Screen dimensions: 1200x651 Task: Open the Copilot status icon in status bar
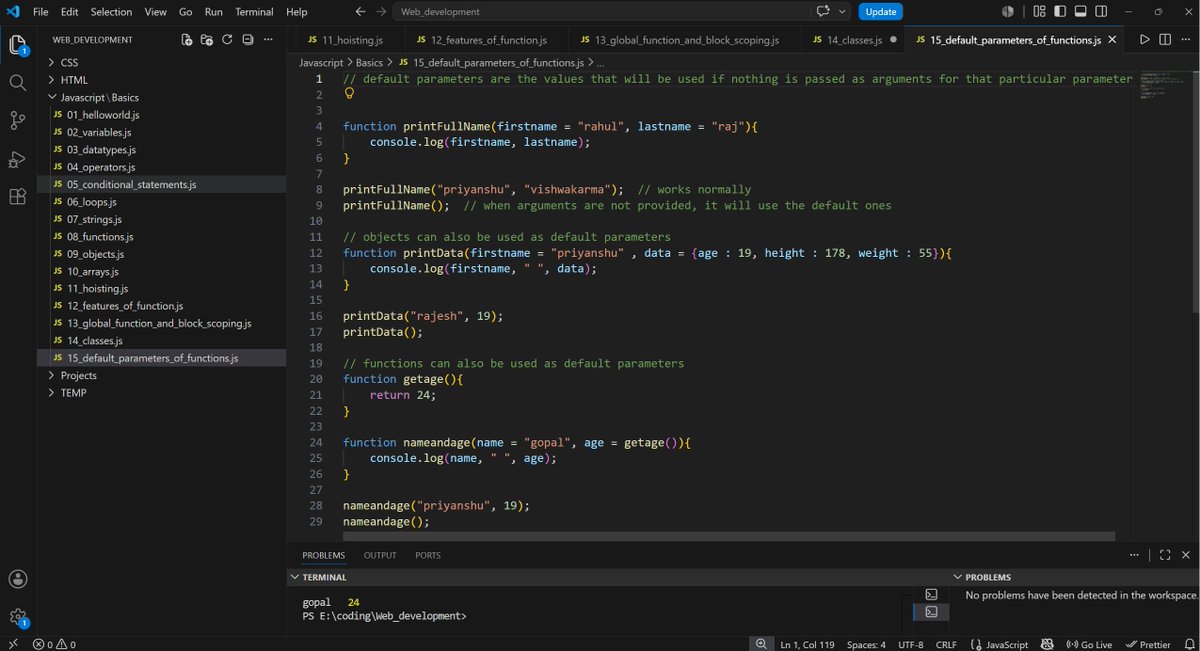(1048, 644)
